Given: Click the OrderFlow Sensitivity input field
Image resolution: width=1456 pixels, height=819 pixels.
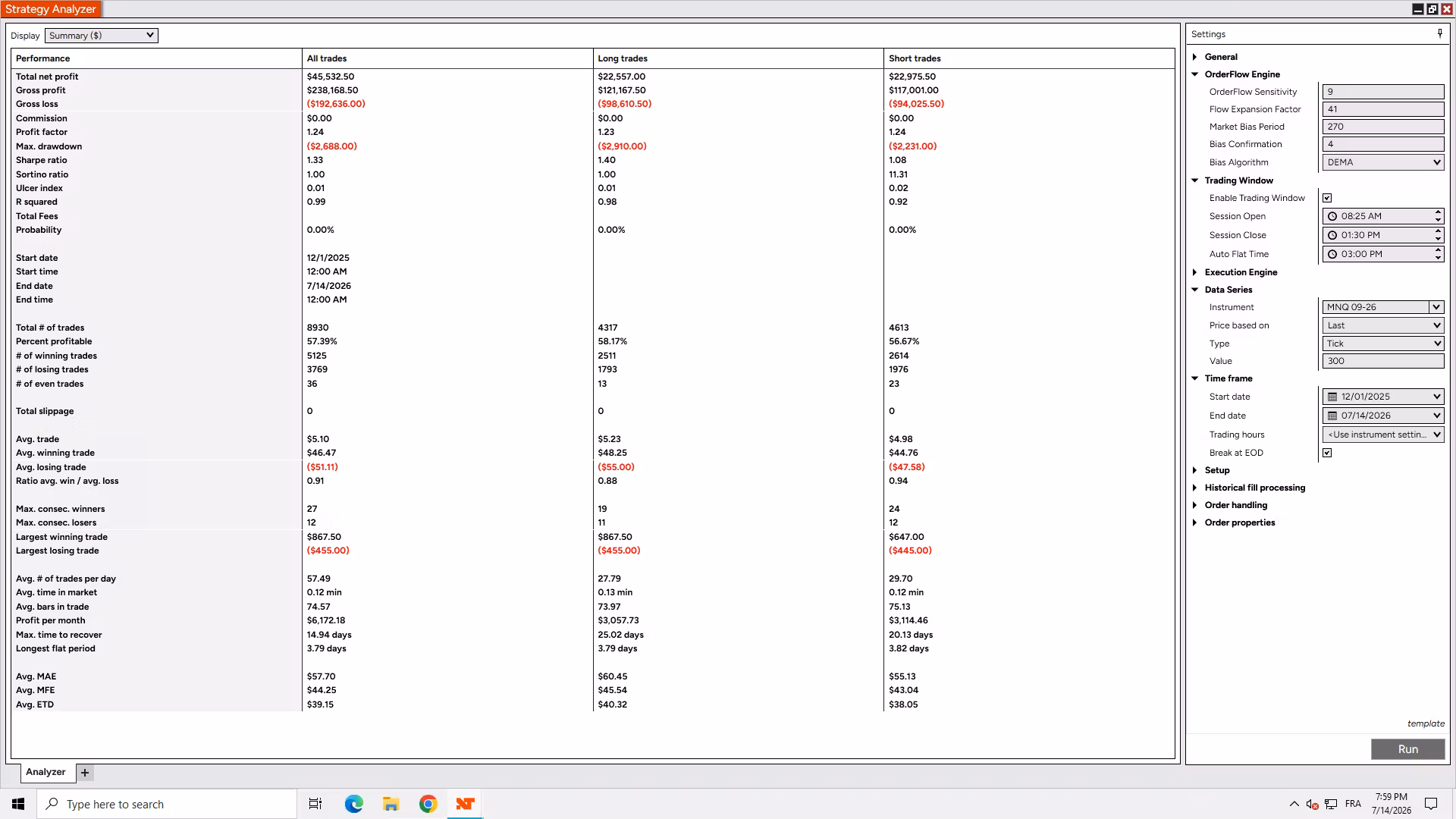Looking at the screenshot, I should coord(1383,92).
